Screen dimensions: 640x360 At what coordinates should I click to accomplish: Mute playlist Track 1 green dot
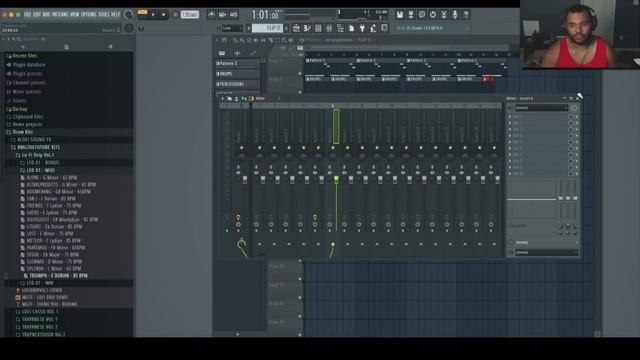(300, 74)
